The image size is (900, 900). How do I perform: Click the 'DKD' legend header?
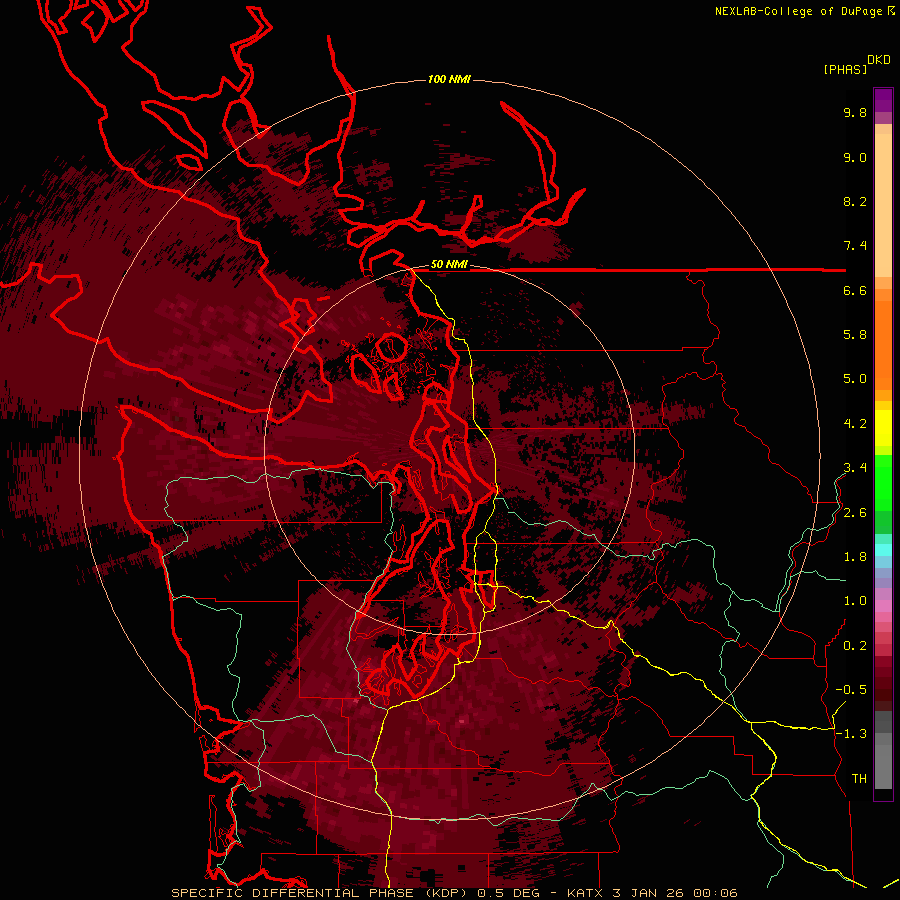pyautogui.click(x=879, y=60)
